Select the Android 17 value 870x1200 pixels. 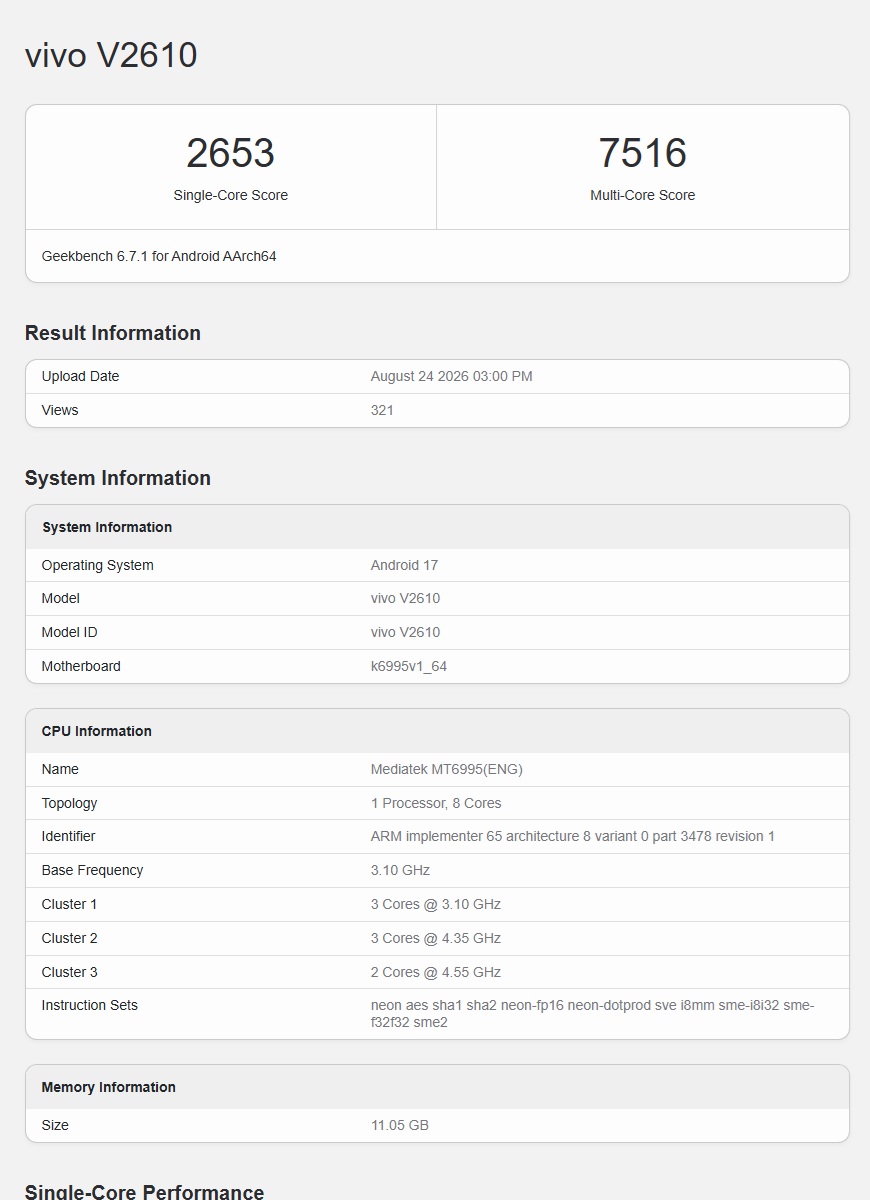[x=404, y=565]
